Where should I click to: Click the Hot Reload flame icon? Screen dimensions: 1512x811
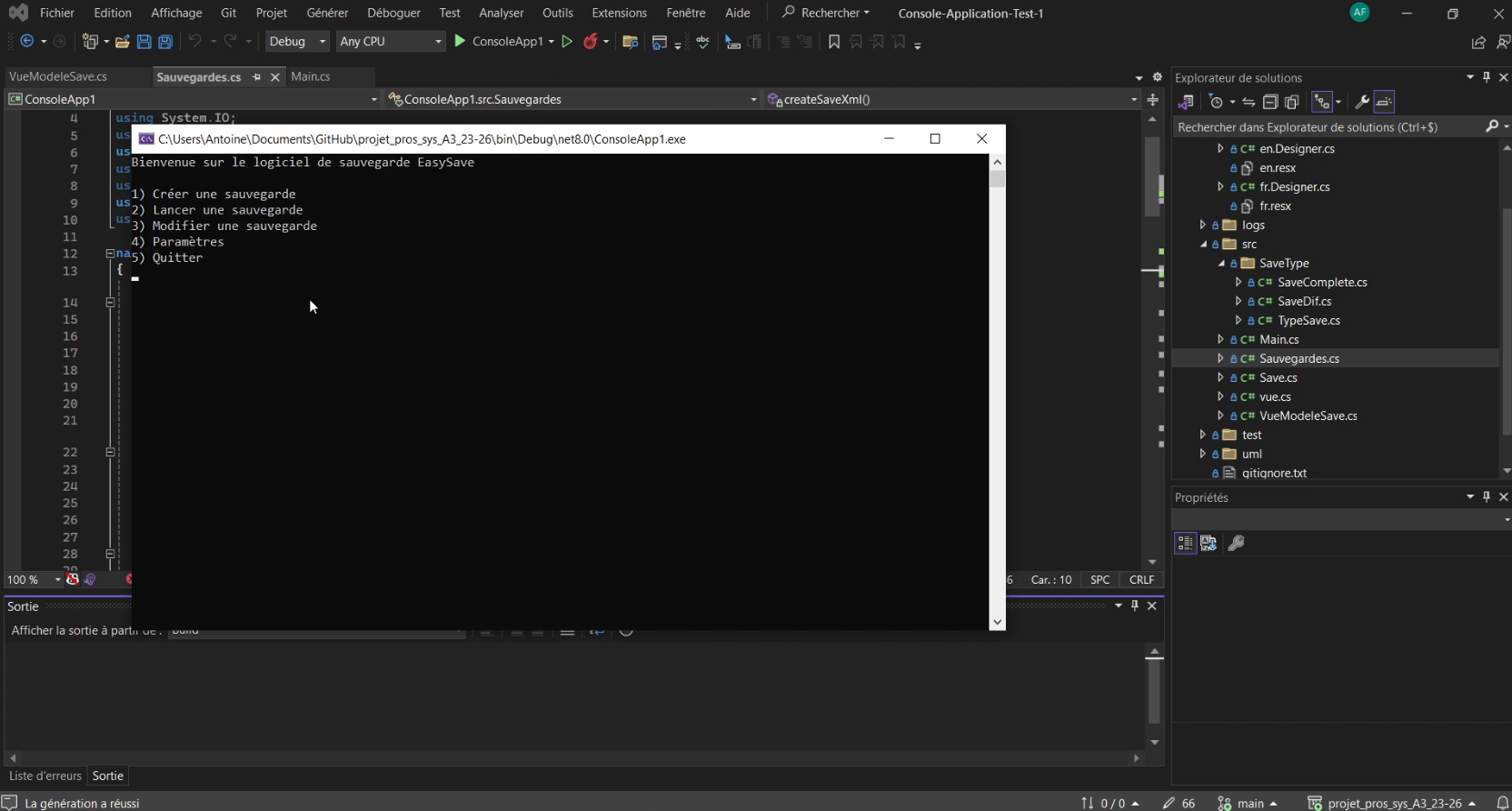pos(591,42)
